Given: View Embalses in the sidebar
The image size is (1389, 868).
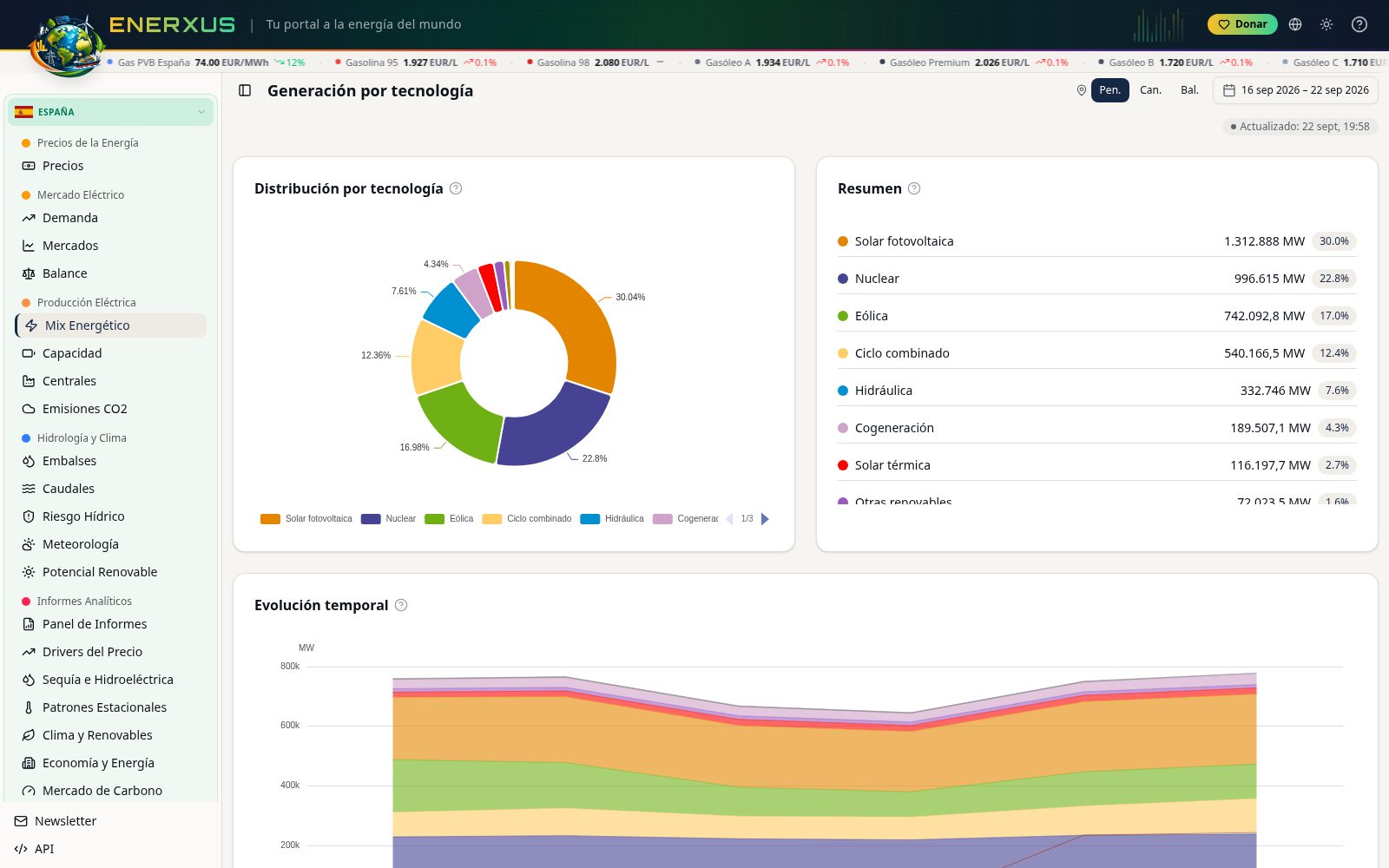Looking at the screenshot, I should click(x=111, y=461).
